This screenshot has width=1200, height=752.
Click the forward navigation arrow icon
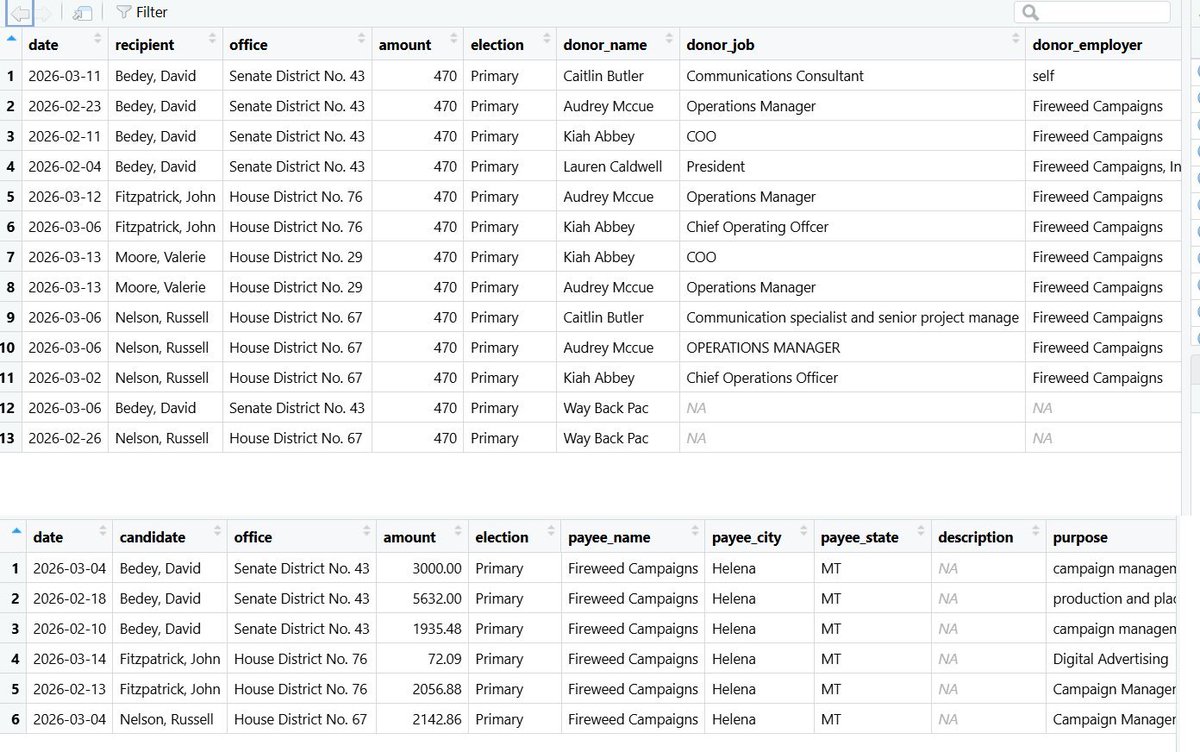pyautogui.click(x=44, y=13)
